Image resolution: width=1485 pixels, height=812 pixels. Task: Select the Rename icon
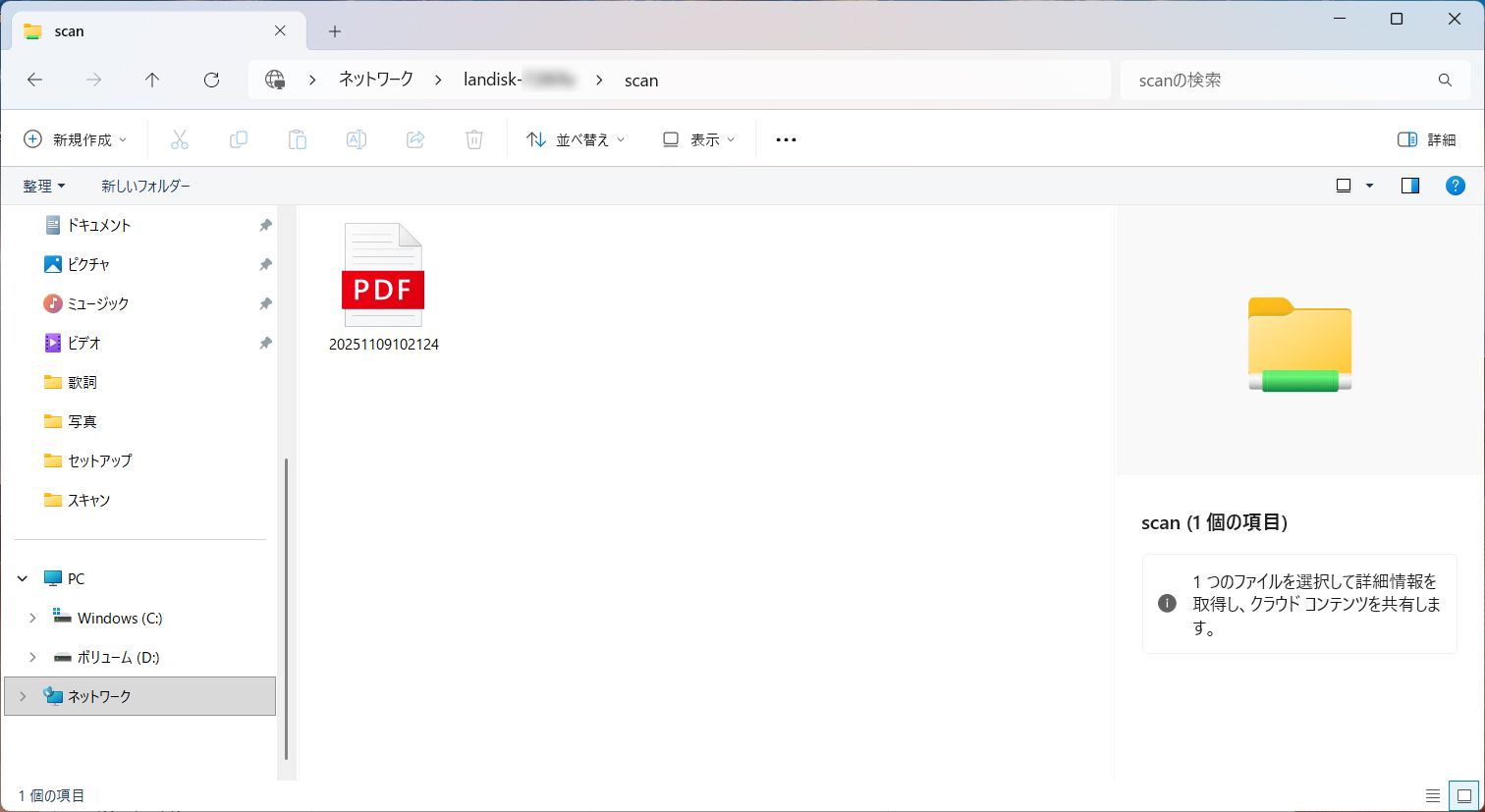pyautogui.click(x=357, y=138)
